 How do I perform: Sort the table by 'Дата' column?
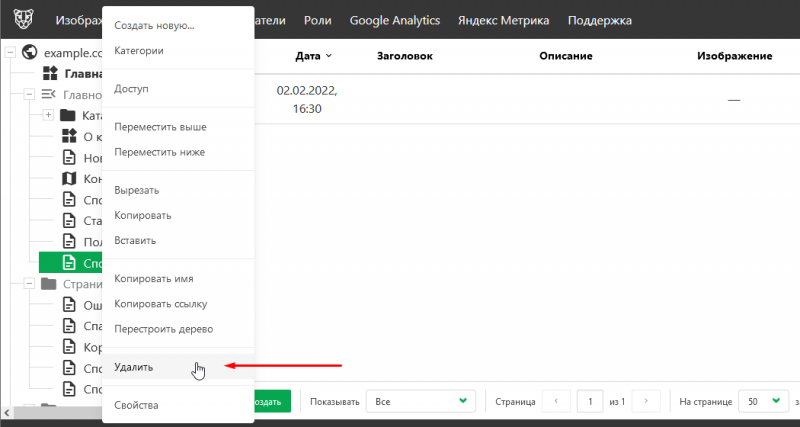314,56
